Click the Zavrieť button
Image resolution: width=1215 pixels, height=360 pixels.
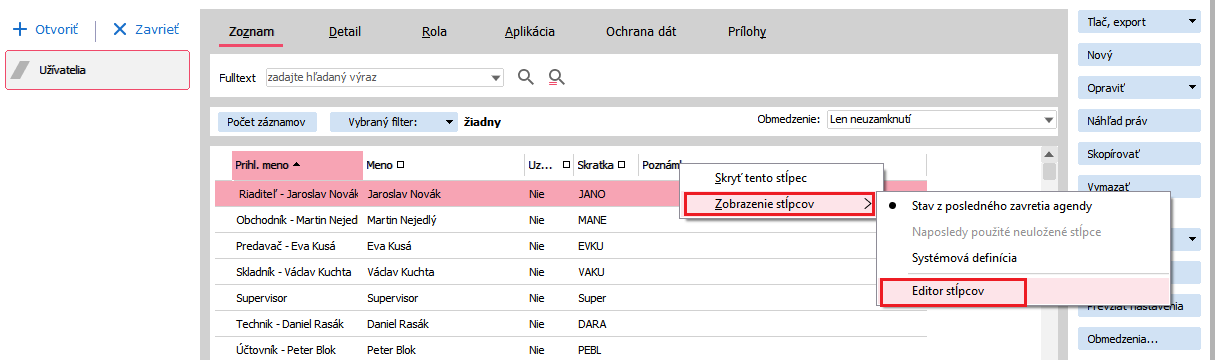point(146,30)
